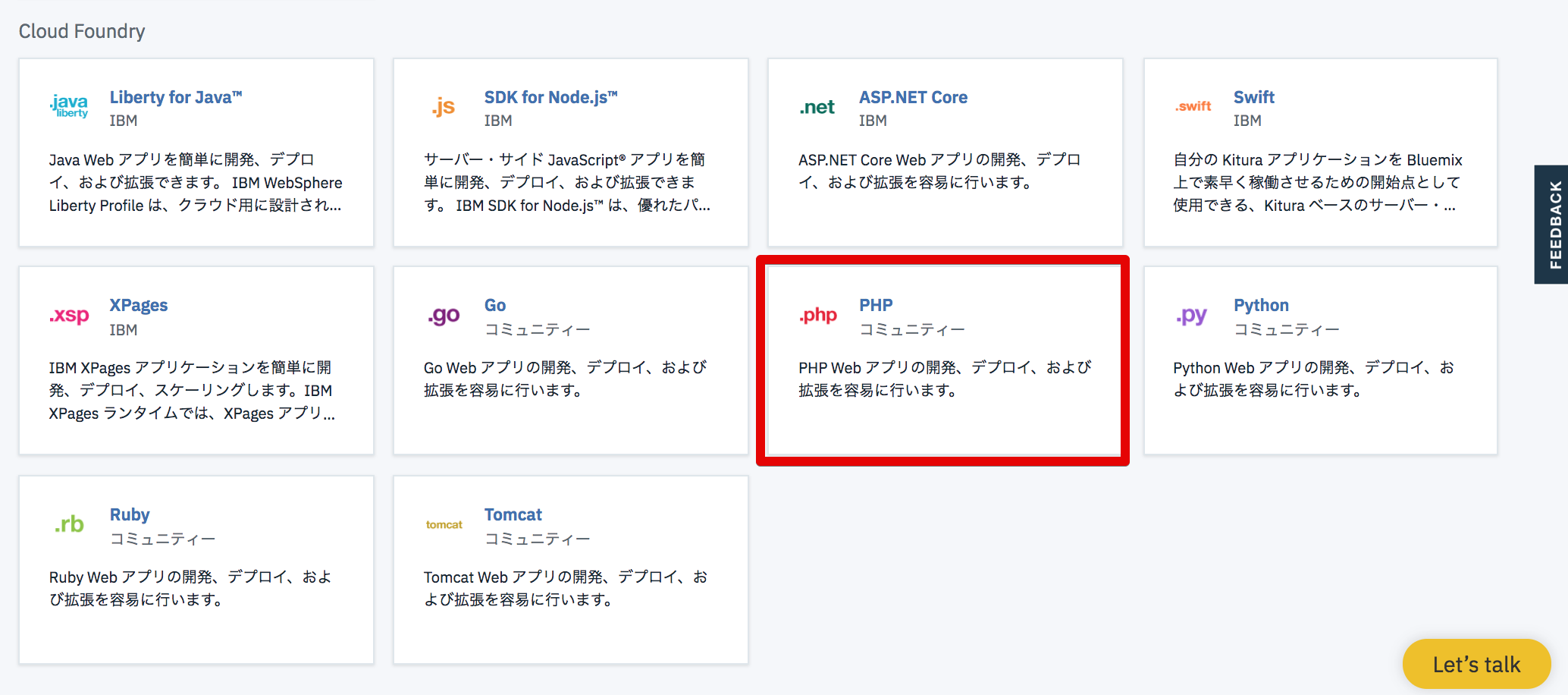Screen dimensions: 1568x695
Task: Click the .py Python icon
Action: (1191, 315)
